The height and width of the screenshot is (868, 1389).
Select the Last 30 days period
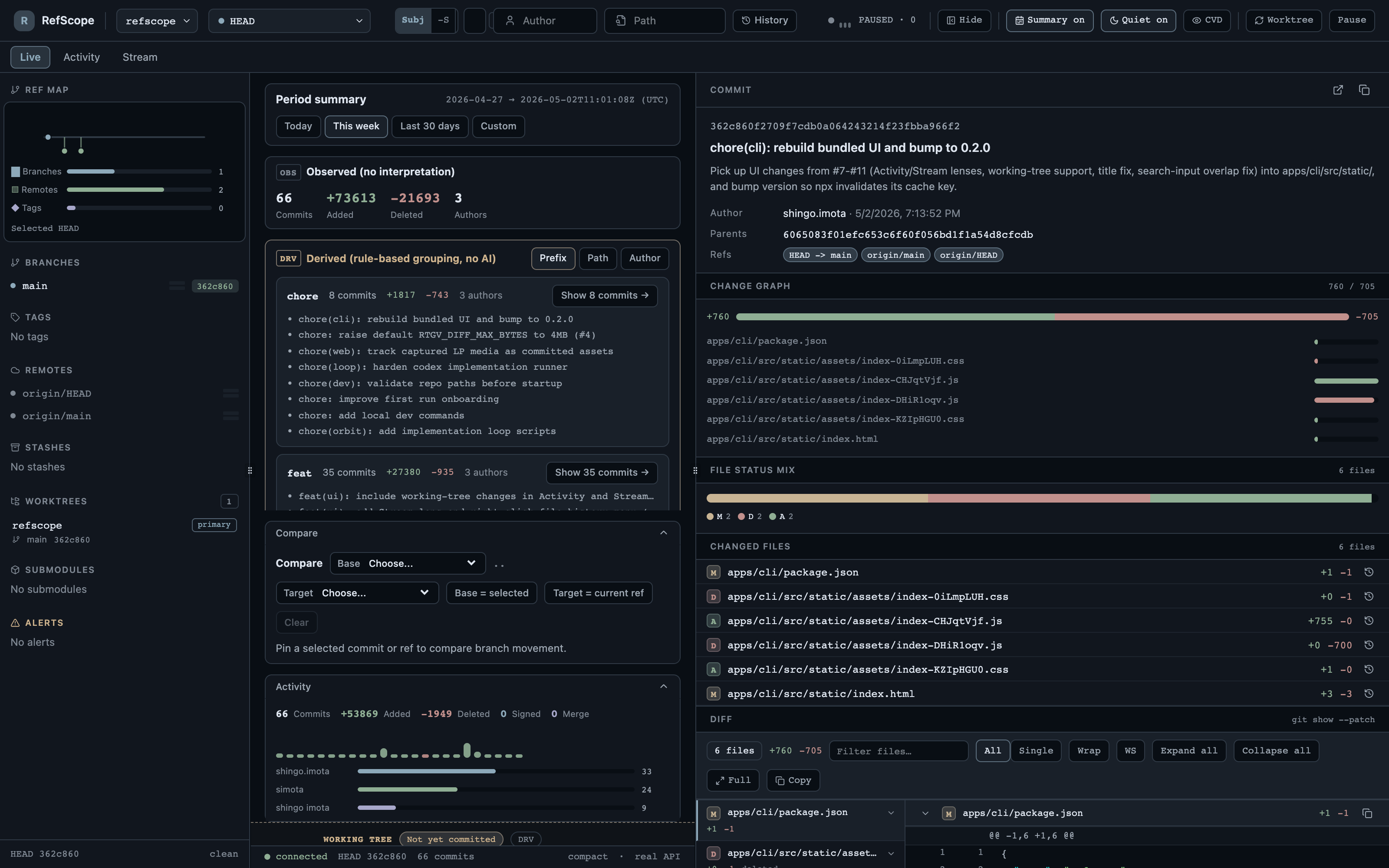click(x=430, y=126)
